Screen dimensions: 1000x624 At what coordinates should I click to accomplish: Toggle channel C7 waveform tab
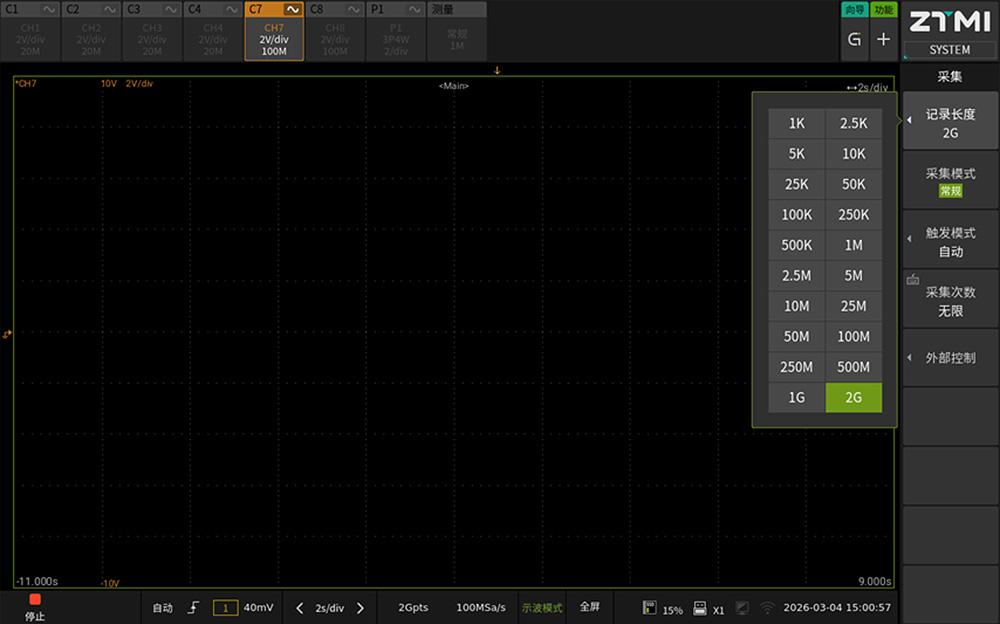tap(274, 31)
